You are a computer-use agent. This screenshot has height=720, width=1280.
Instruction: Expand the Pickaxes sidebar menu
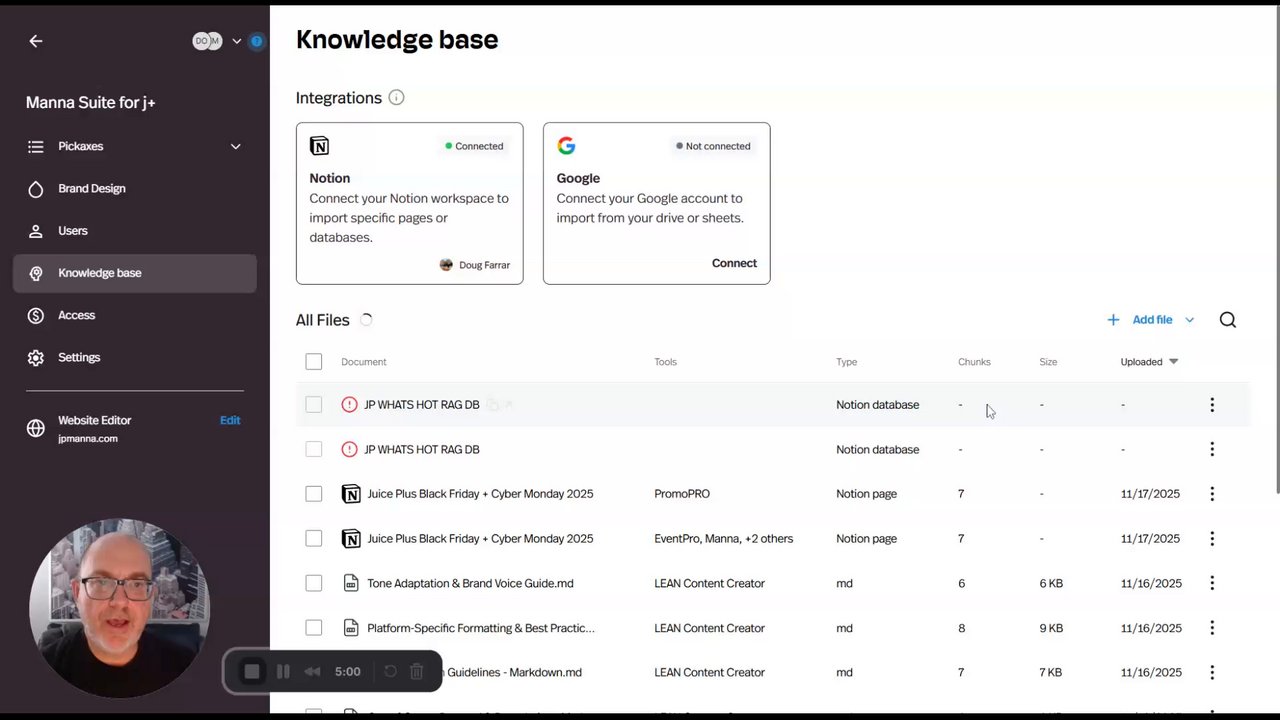(x=235, y=146)
